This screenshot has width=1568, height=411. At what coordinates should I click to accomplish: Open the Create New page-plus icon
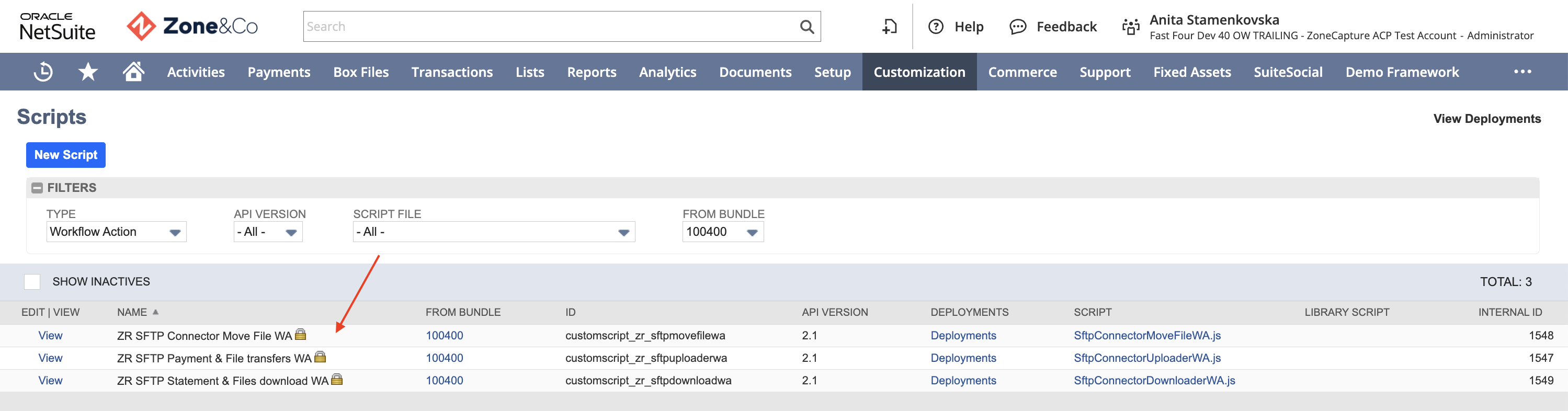(x=889, y=27)
